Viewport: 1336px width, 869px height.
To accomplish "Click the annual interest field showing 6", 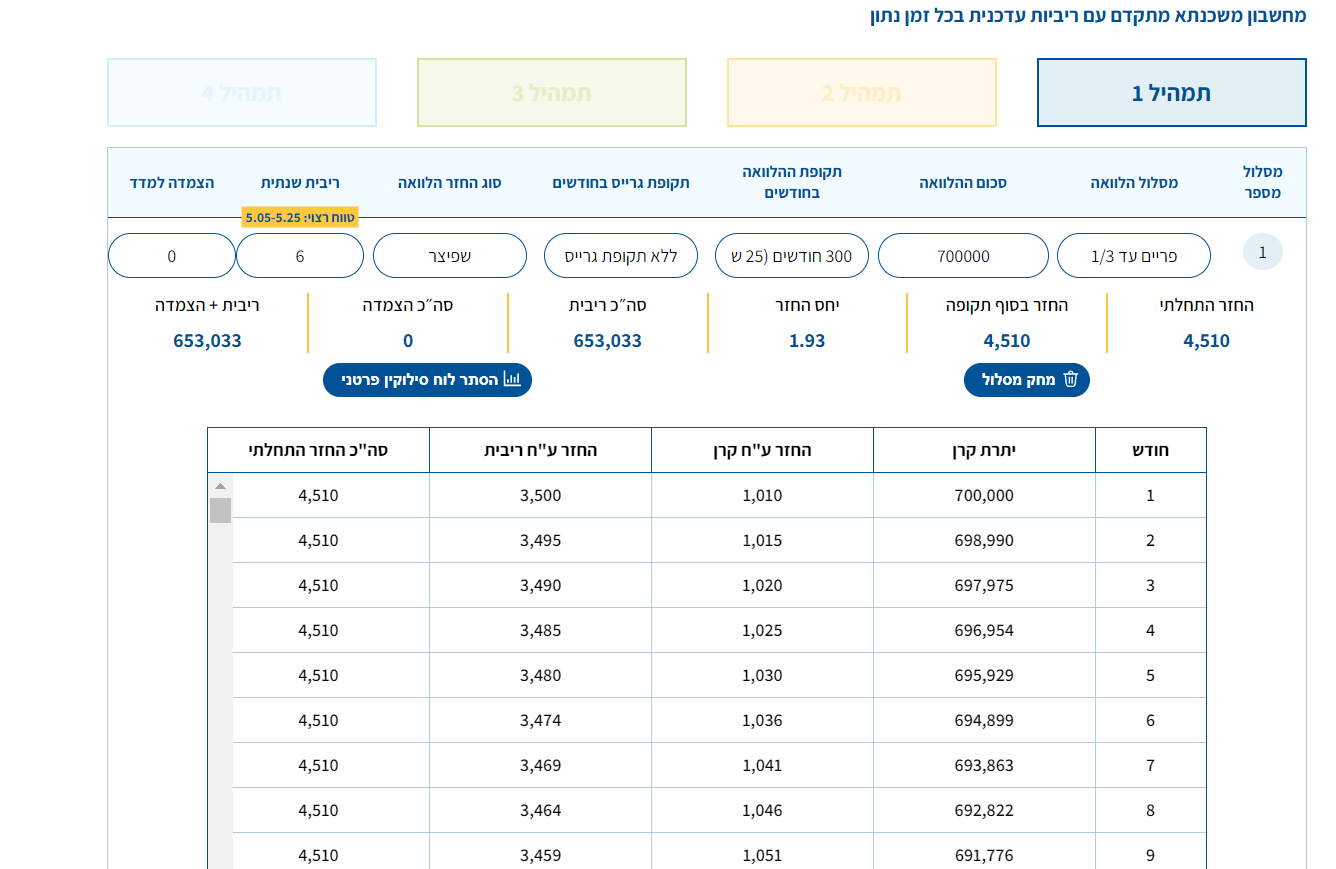I will pos(300,256).
